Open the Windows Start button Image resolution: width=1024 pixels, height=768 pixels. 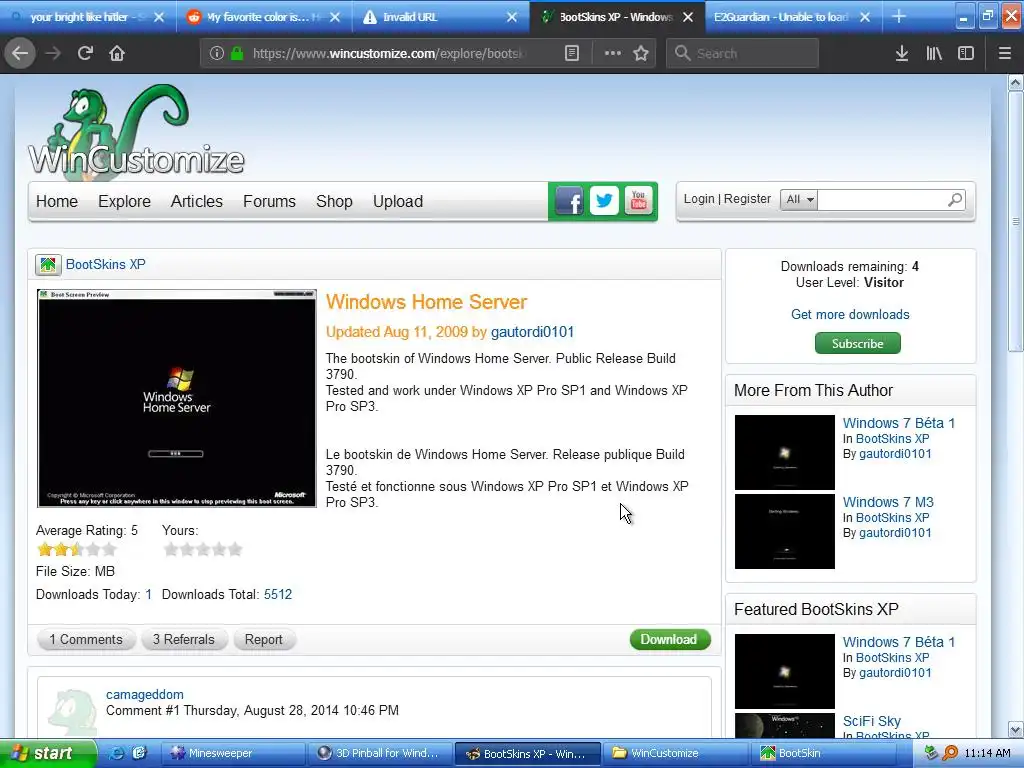(x=47, y=753)
